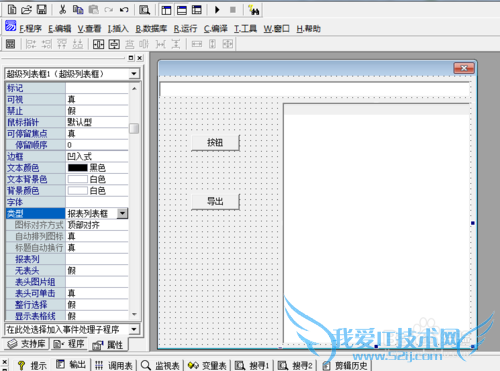The width and height of the screenshot is (500, 371).
Task: Click the center horizontally in form icon
Action: (98, 44)
